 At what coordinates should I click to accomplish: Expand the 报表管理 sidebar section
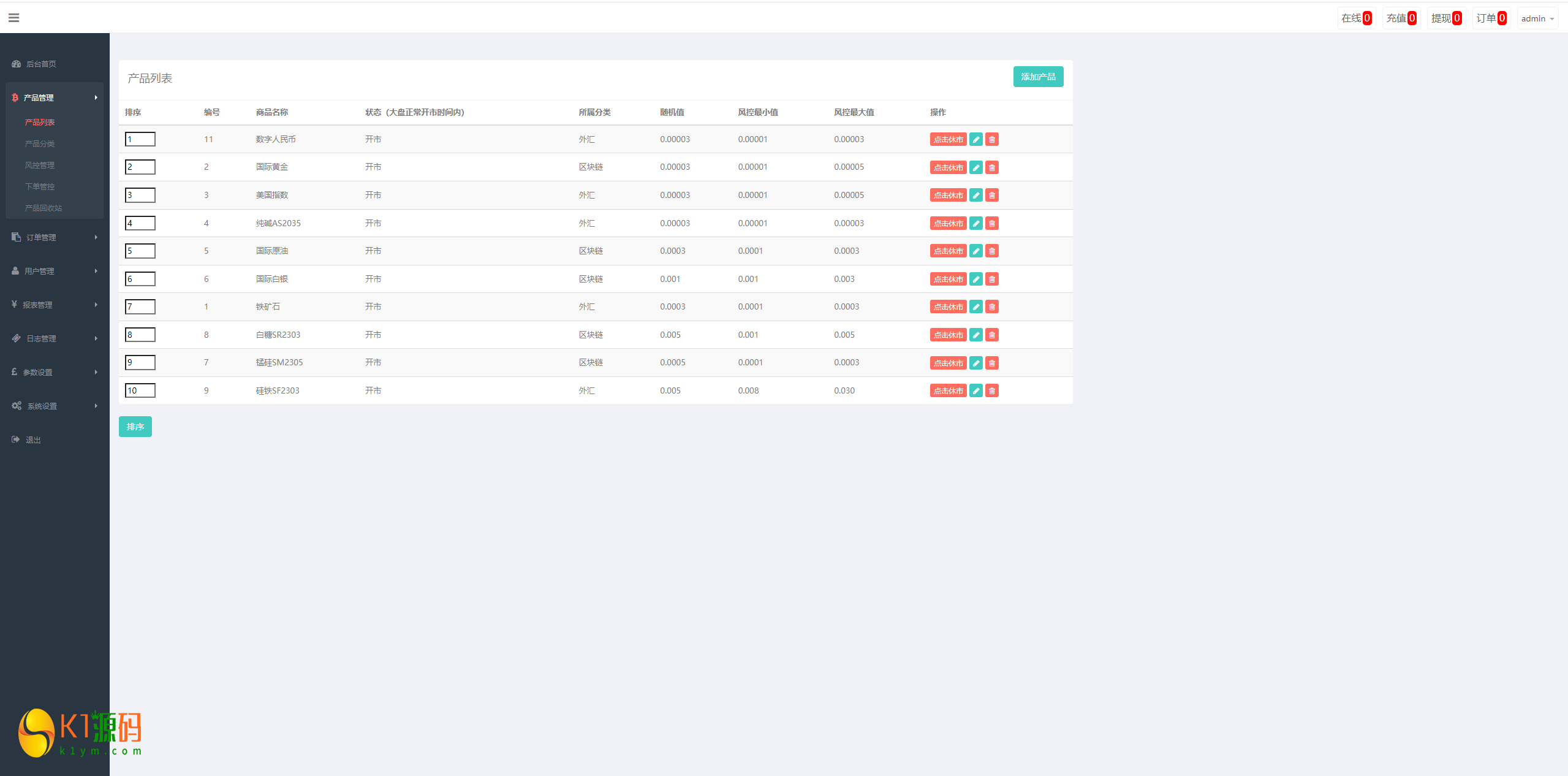[x=55, y=305]
